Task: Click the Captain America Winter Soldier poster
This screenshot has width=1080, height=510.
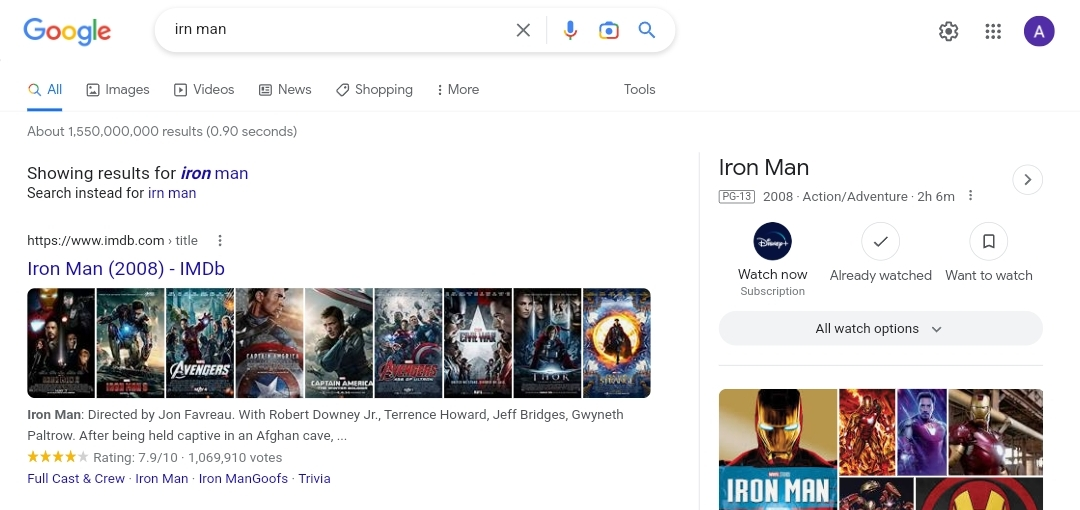Action: [339, 343]
